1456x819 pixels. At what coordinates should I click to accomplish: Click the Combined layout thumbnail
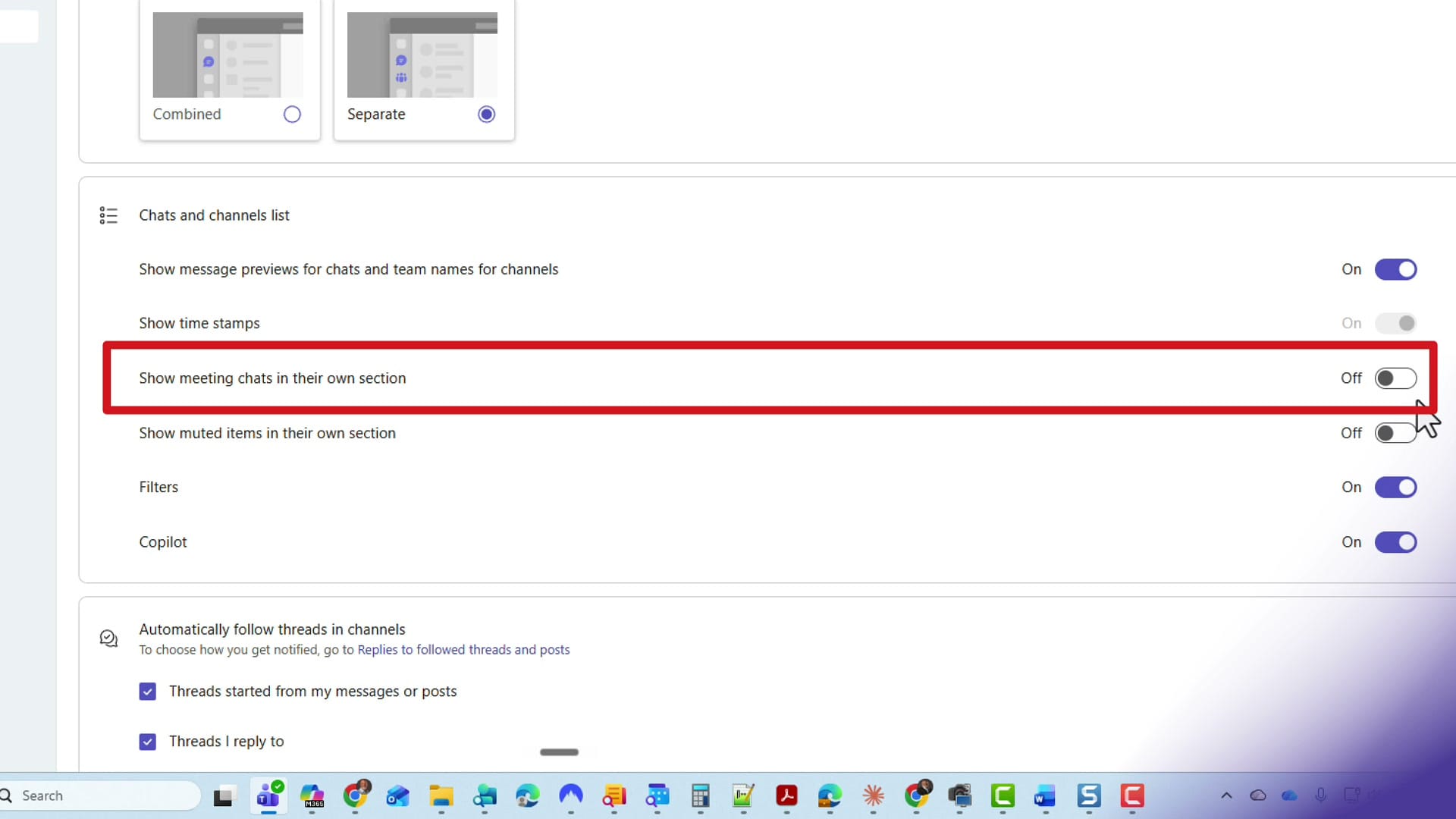coord(227,55)
